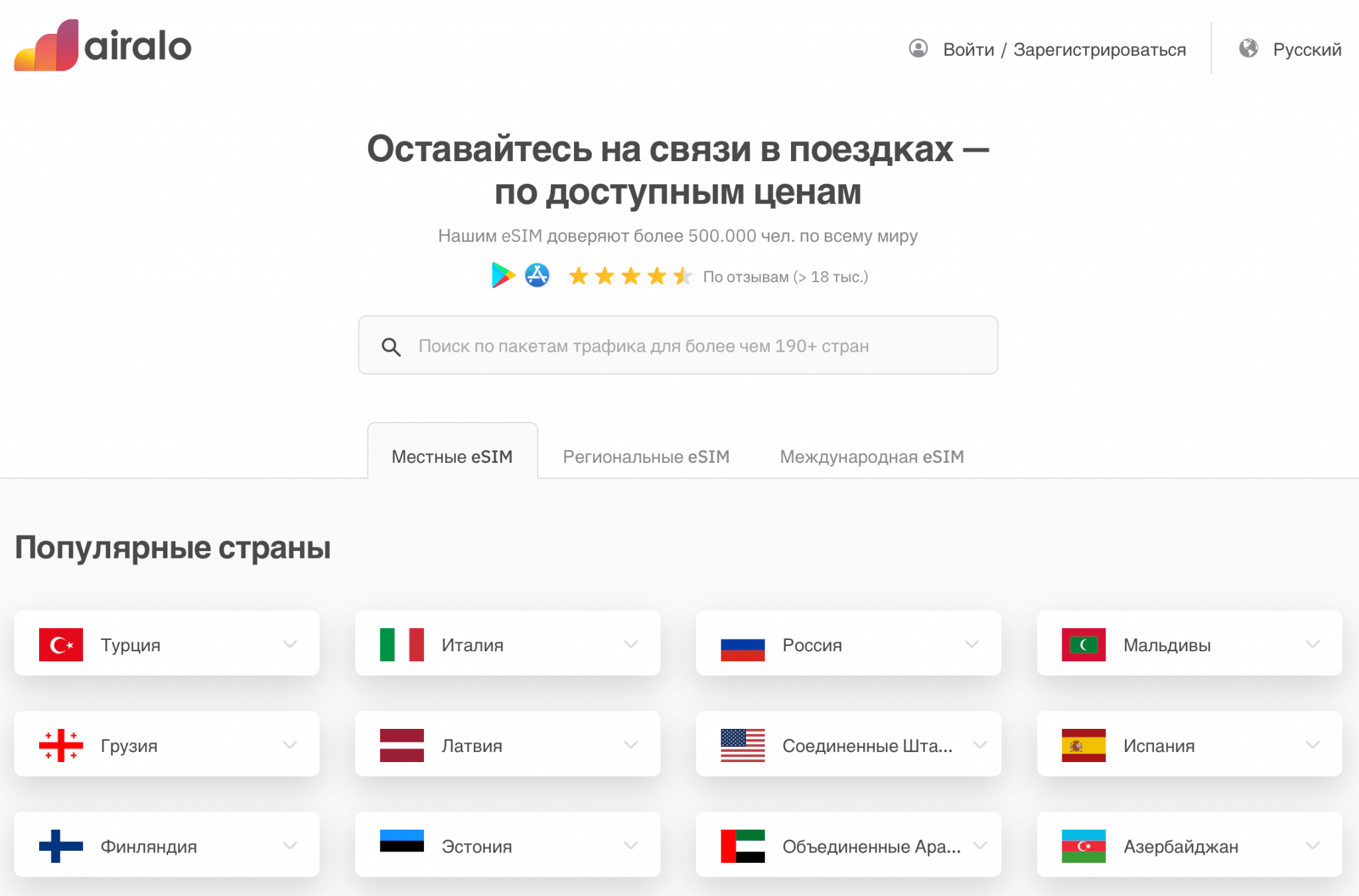The height and width of the screenshot is (896, 1359).
Task: Click the Зарегистрироваться link
Action: [1100, 49]
